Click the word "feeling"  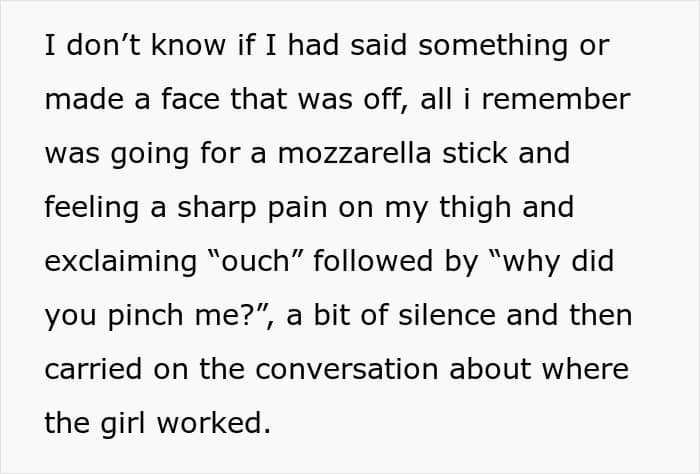point(93,207)
